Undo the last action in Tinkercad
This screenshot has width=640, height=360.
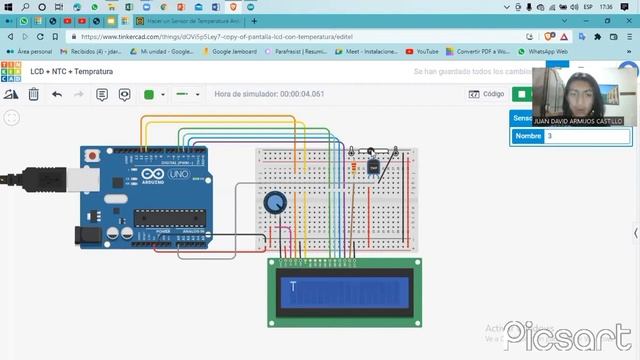click(57, 94)
